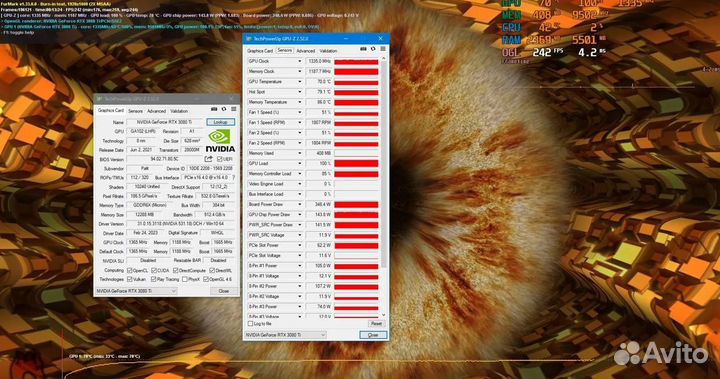Switch to Graphics Card tab in Sensors window

point(260,51)
